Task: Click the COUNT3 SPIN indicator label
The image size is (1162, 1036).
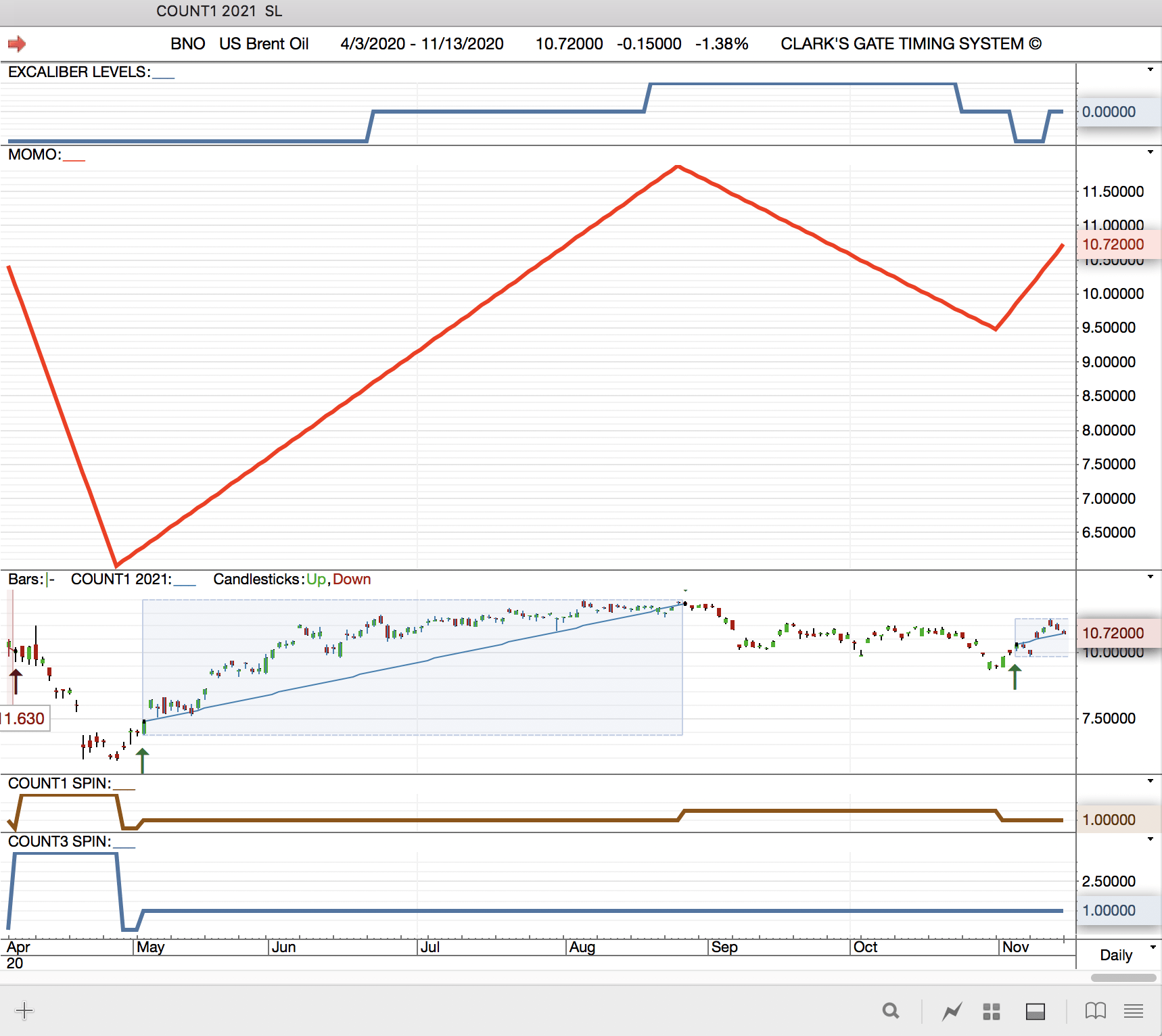Action: (60, 841)
